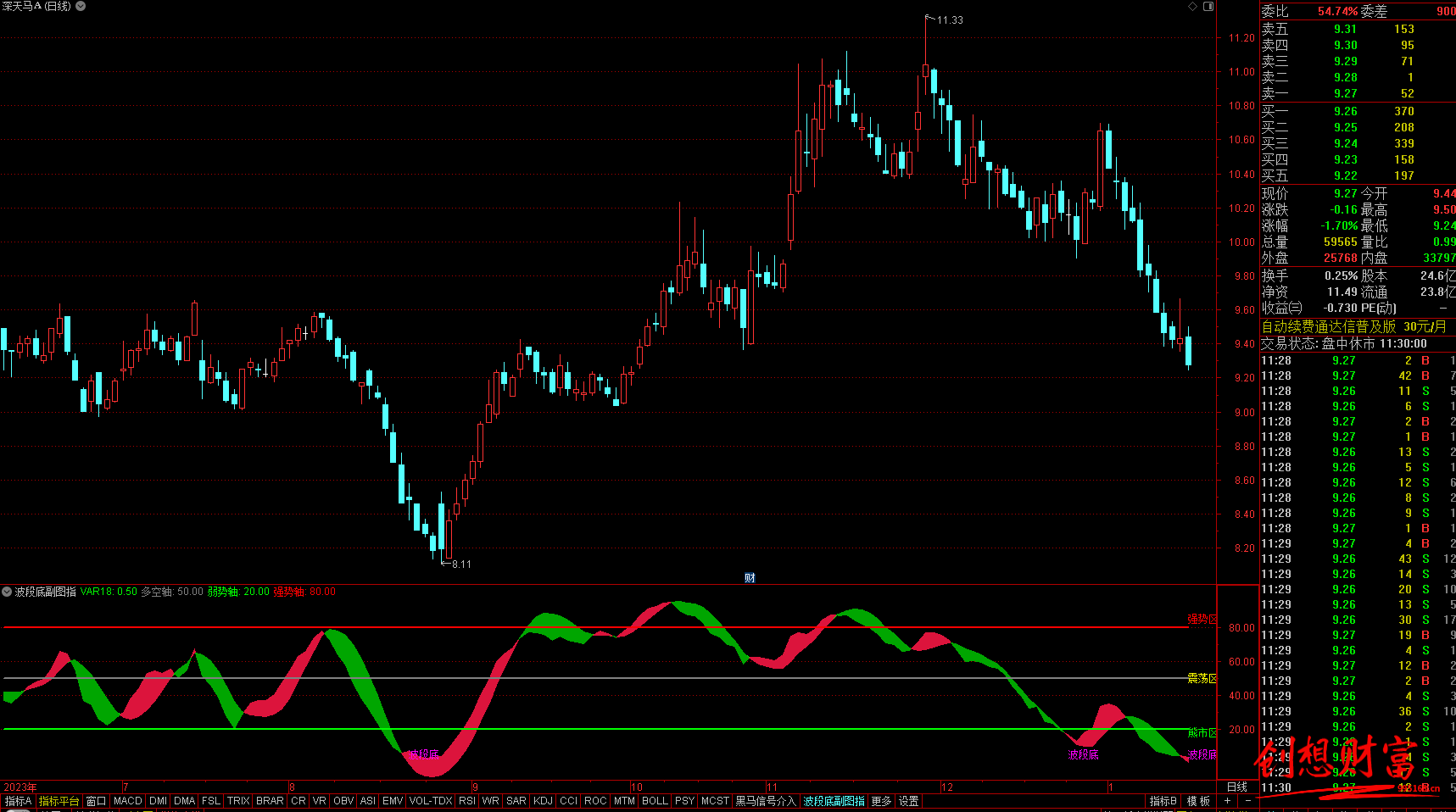
Task: Click the 交易状态 盘中休市 status line
Action: point(1343,343)
